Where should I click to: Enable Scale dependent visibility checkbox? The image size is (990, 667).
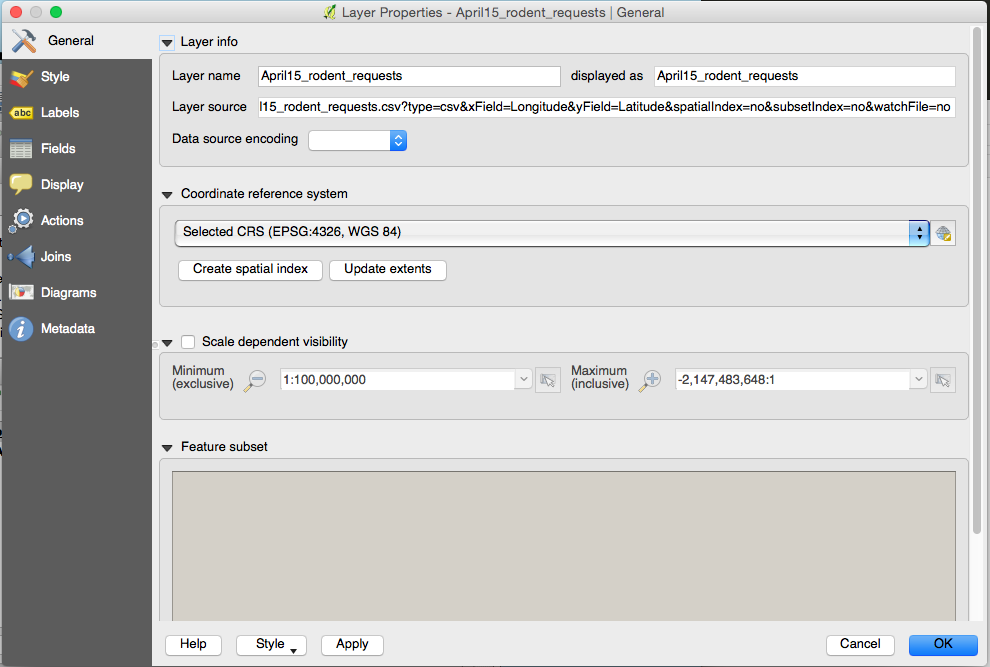pos(188,342)
